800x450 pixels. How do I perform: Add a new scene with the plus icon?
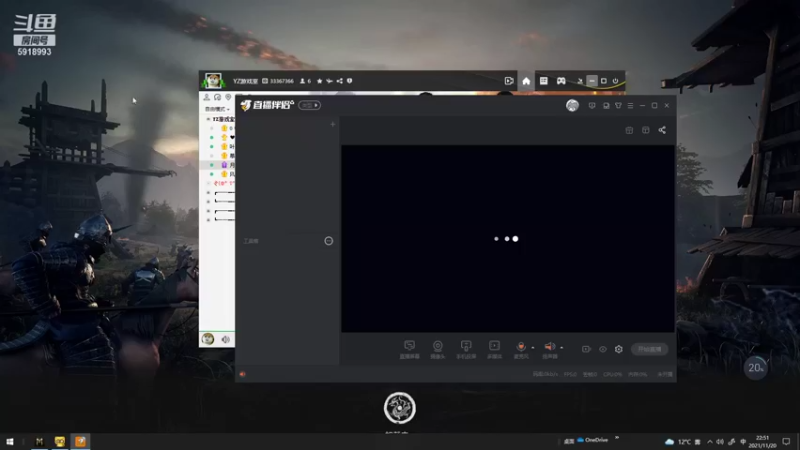[x=333, y=124]
